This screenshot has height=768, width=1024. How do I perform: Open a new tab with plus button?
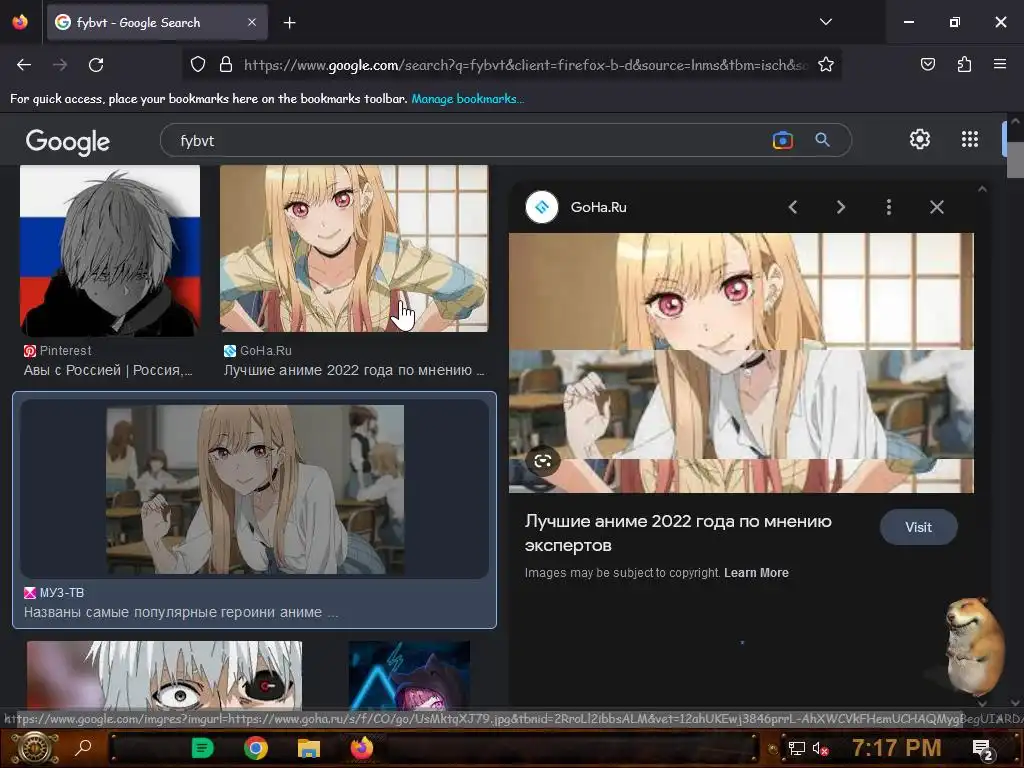pyautogui.click(x=289, y=23)
